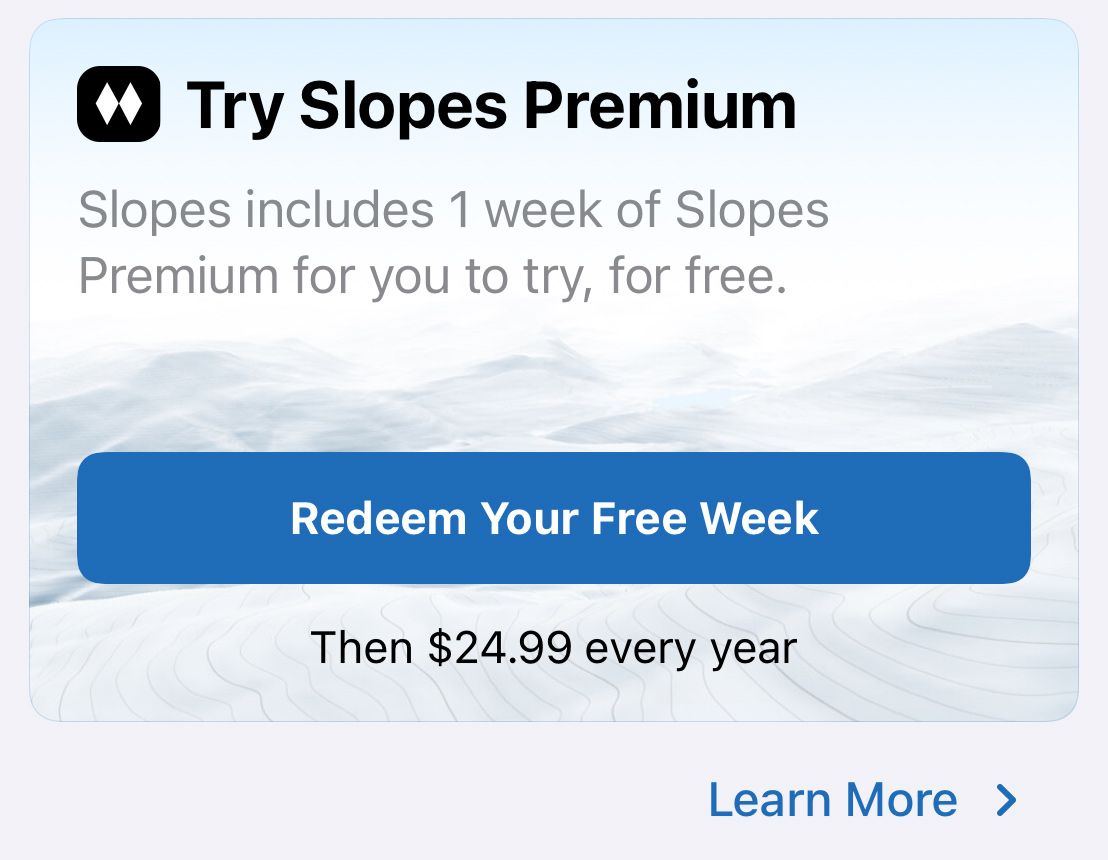Select the Try Slopes Premium heading
The width and height of the screenshot is (1108, 860).
[x=491, y=106]
